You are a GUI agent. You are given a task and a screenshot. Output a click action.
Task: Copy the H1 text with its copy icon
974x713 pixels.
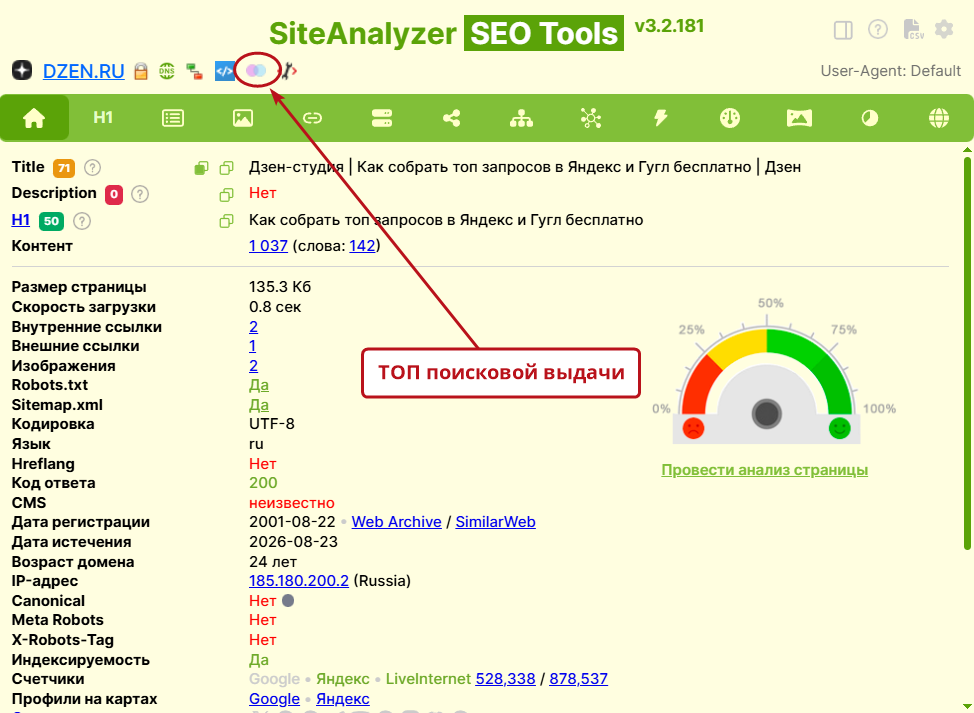tap(227, 221)
